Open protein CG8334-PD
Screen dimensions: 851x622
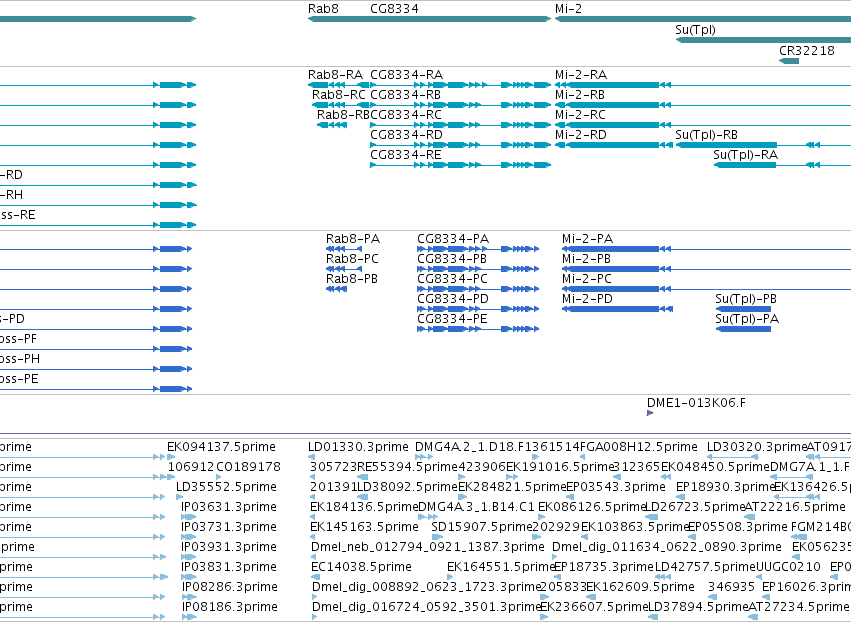453,299
